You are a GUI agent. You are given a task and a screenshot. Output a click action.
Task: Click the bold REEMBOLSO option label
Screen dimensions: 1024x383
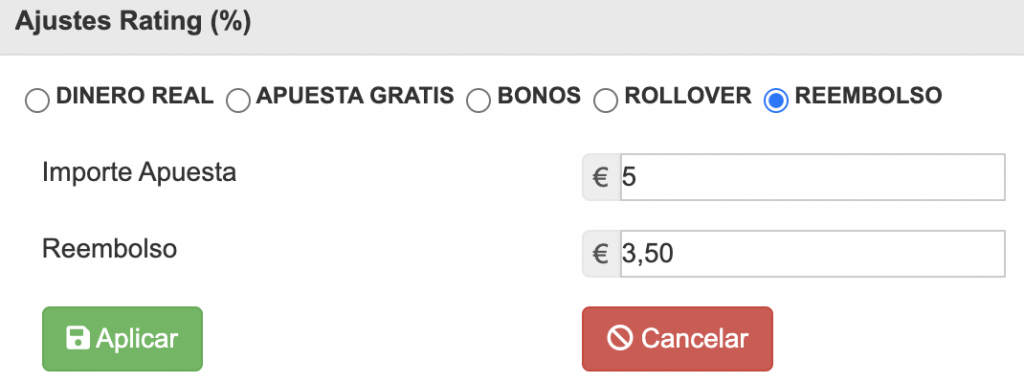pos(869,96)
